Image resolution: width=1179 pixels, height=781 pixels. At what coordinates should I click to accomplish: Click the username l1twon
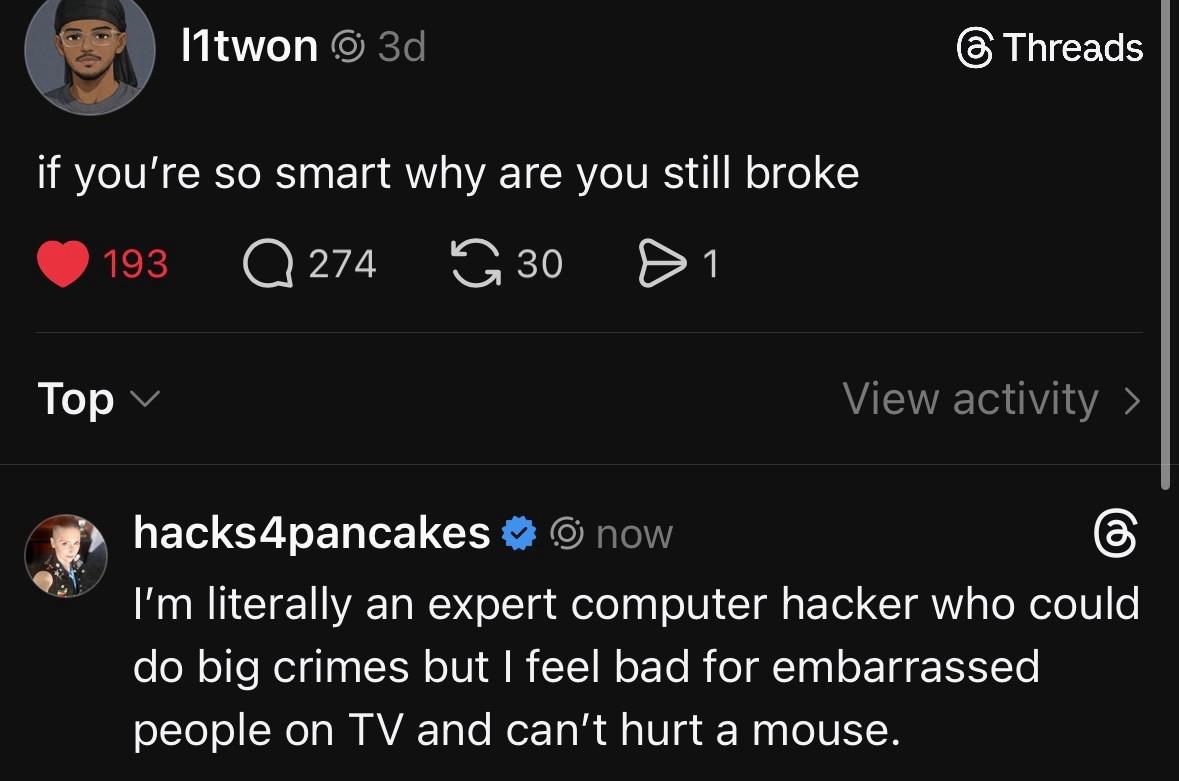250,45
